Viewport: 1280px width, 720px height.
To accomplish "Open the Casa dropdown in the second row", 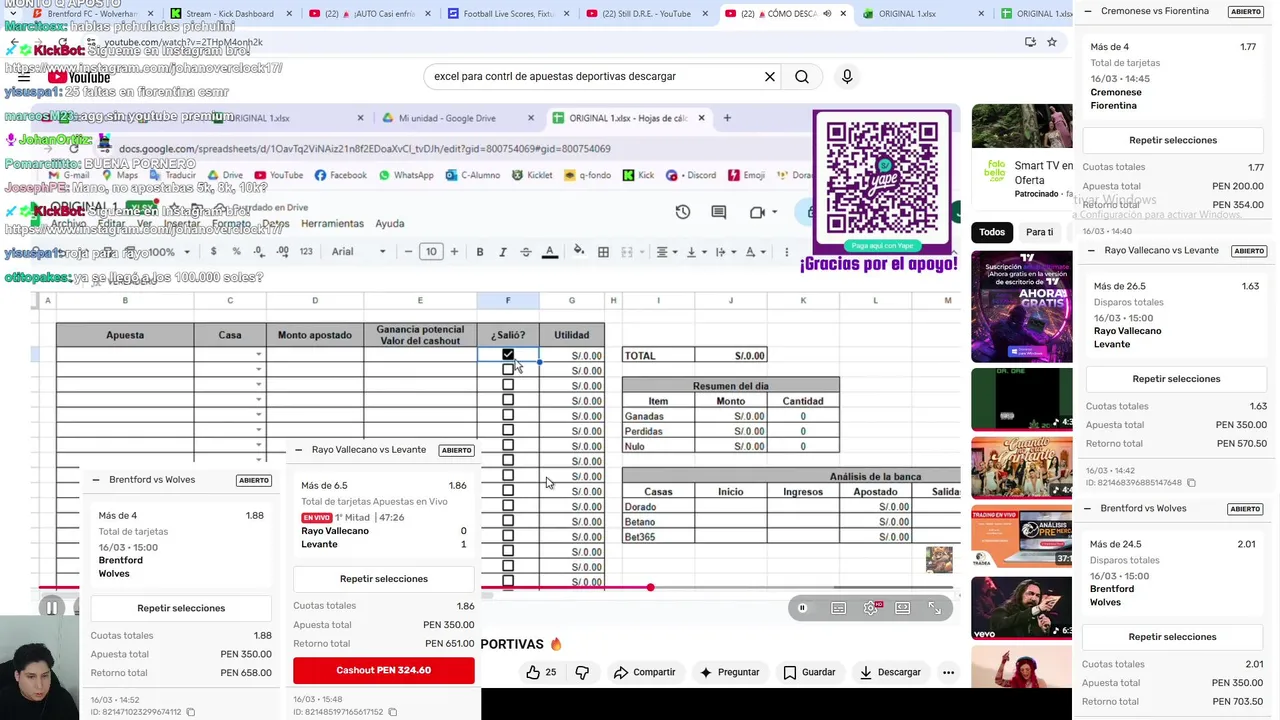I will pyautogui.click(x=258, y=370).
